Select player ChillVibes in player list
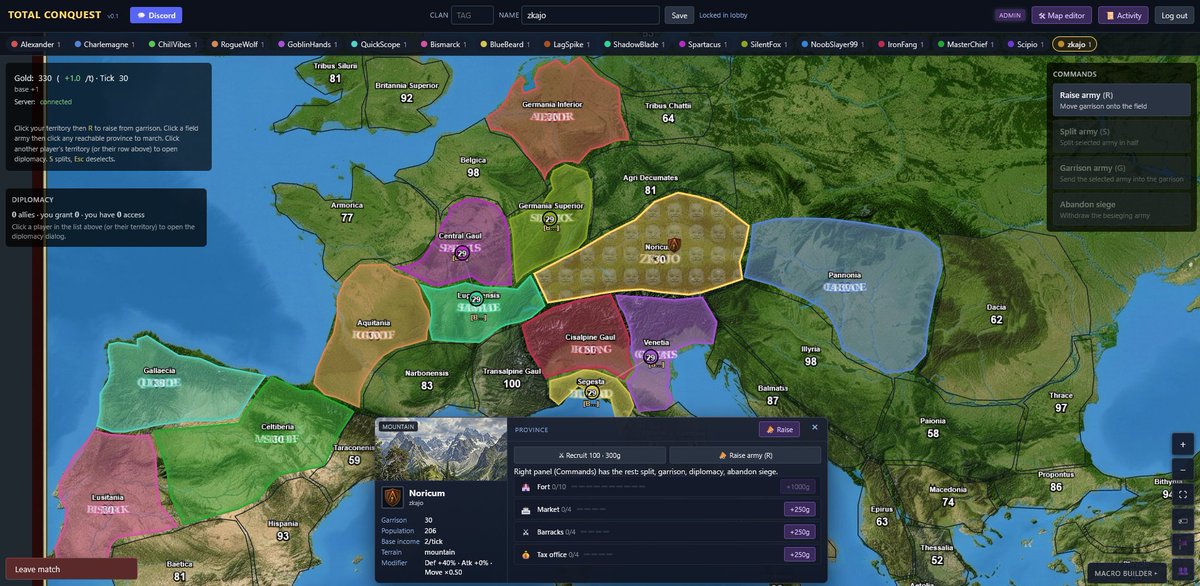Viewport: 1200px width, 586px height. pyautogui.click(x=173, y=44)
